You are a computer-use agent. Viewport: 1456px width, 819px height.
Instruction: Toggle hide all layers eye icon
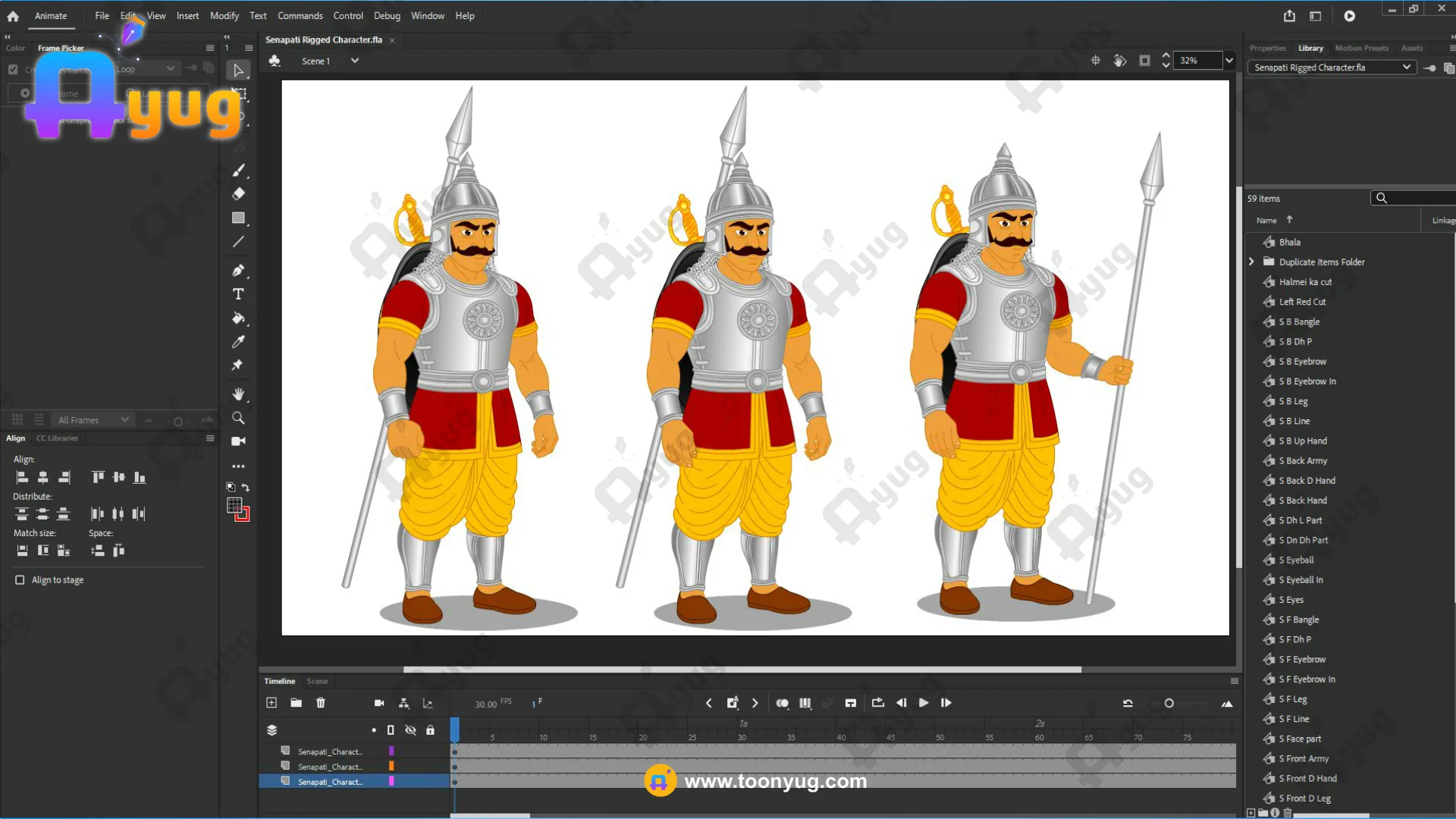pyautogui.click(x=410, y=730)
